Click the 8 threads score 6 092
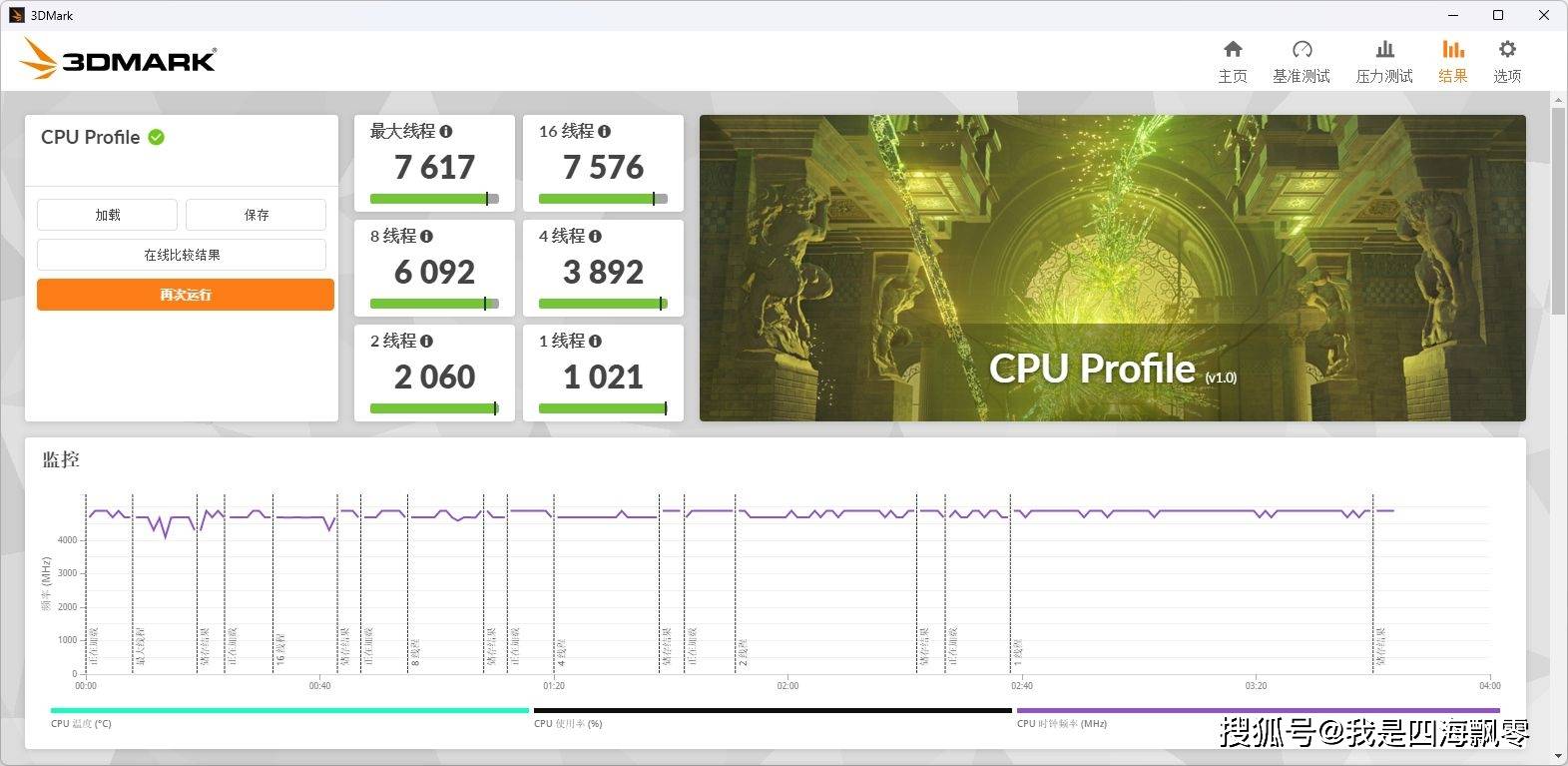The height and width of the screenshot is (766, 1568). [x=434, y=272]
